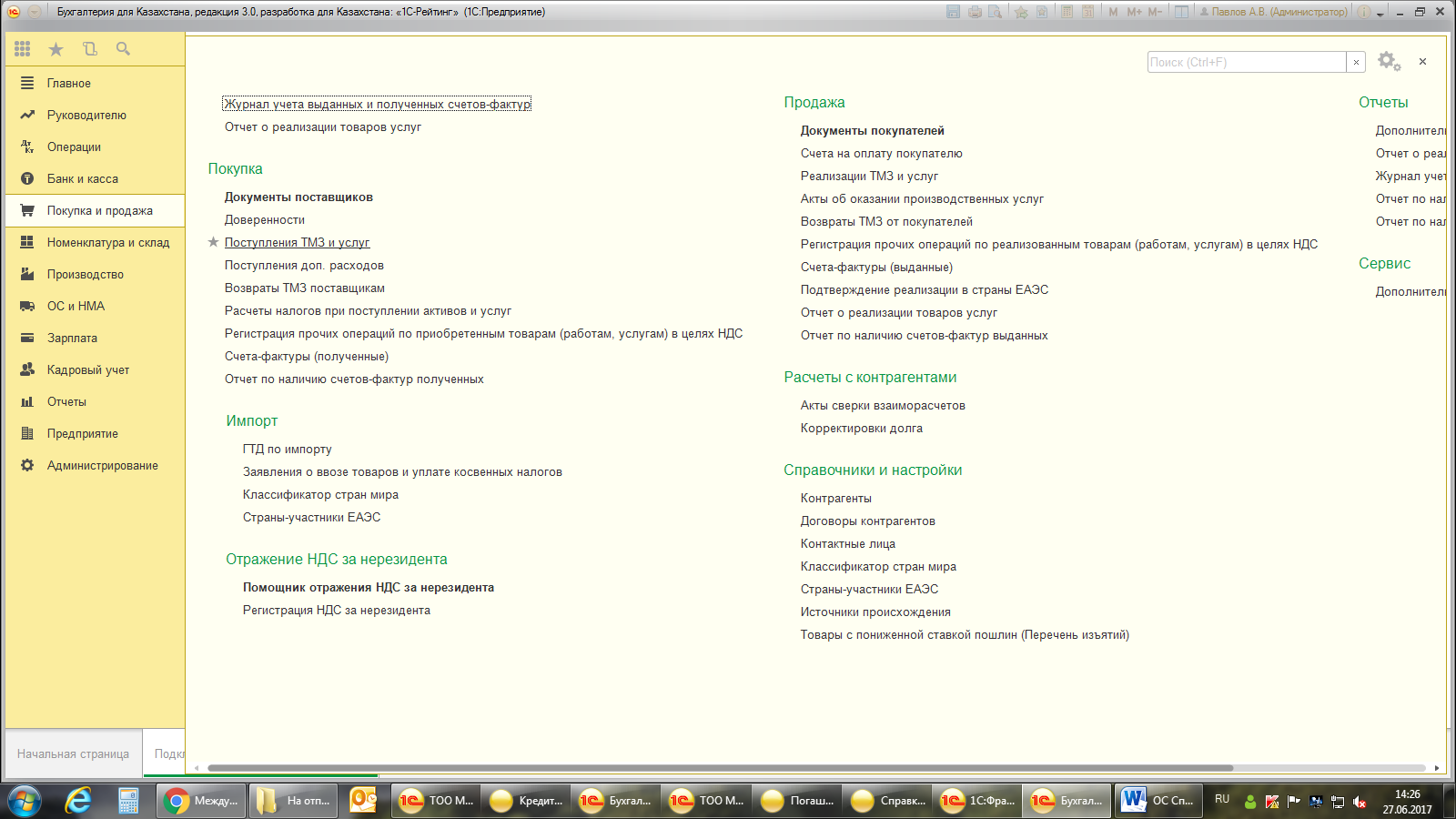
Task: Open the Номенклатура и склад section
Action: click(95, 242)
